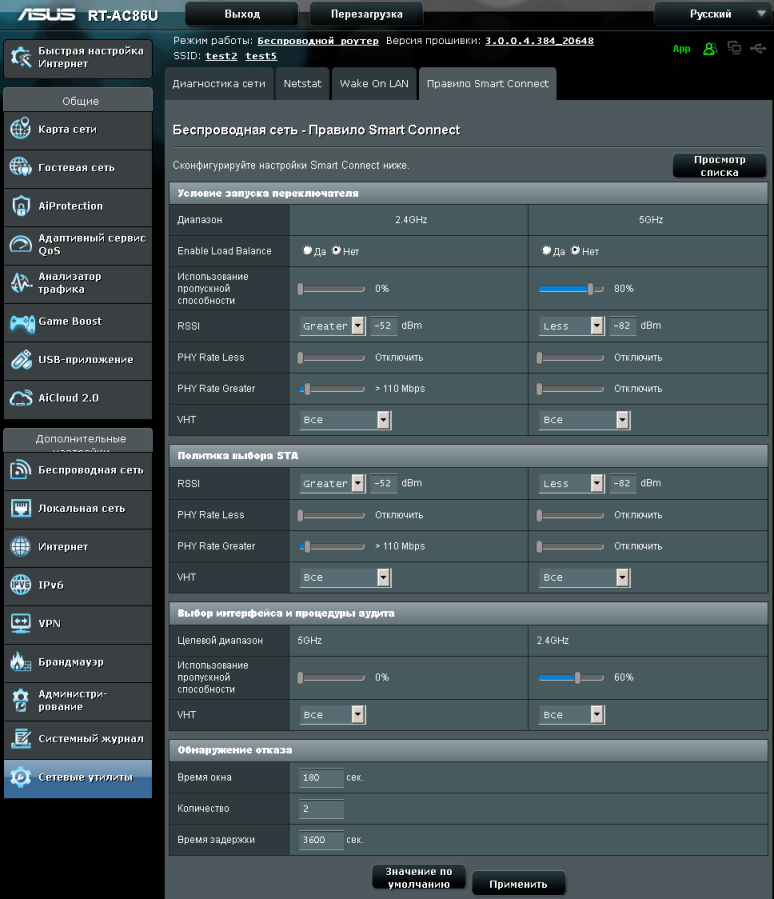This screenshot has height=899, width=774.
Task: Click the Firewall flame icon
Action: click(x=21, y=662)
